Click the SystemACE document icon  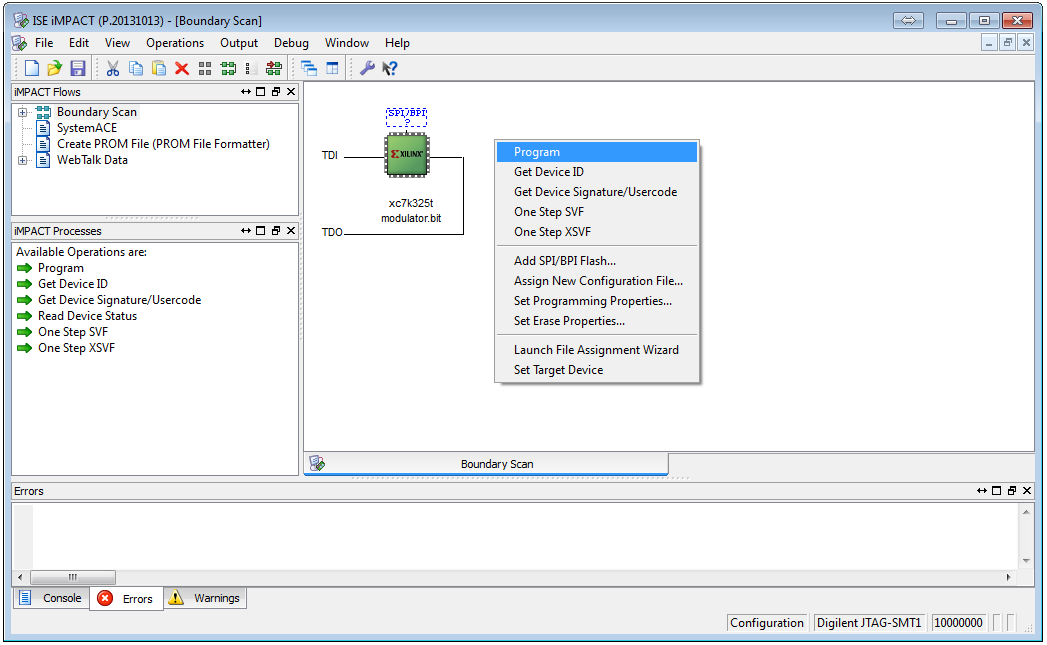pyautogui.click(x=43, y=128)
